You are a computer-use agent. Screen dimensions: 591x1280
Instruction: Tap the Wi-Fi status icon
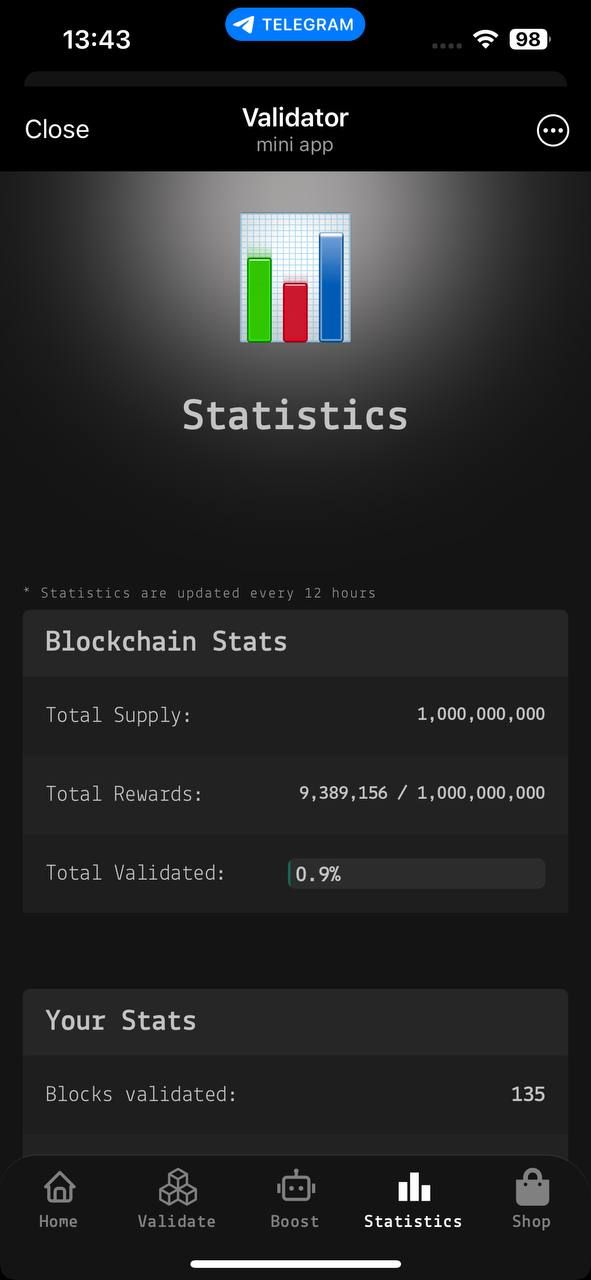point(486,40)
